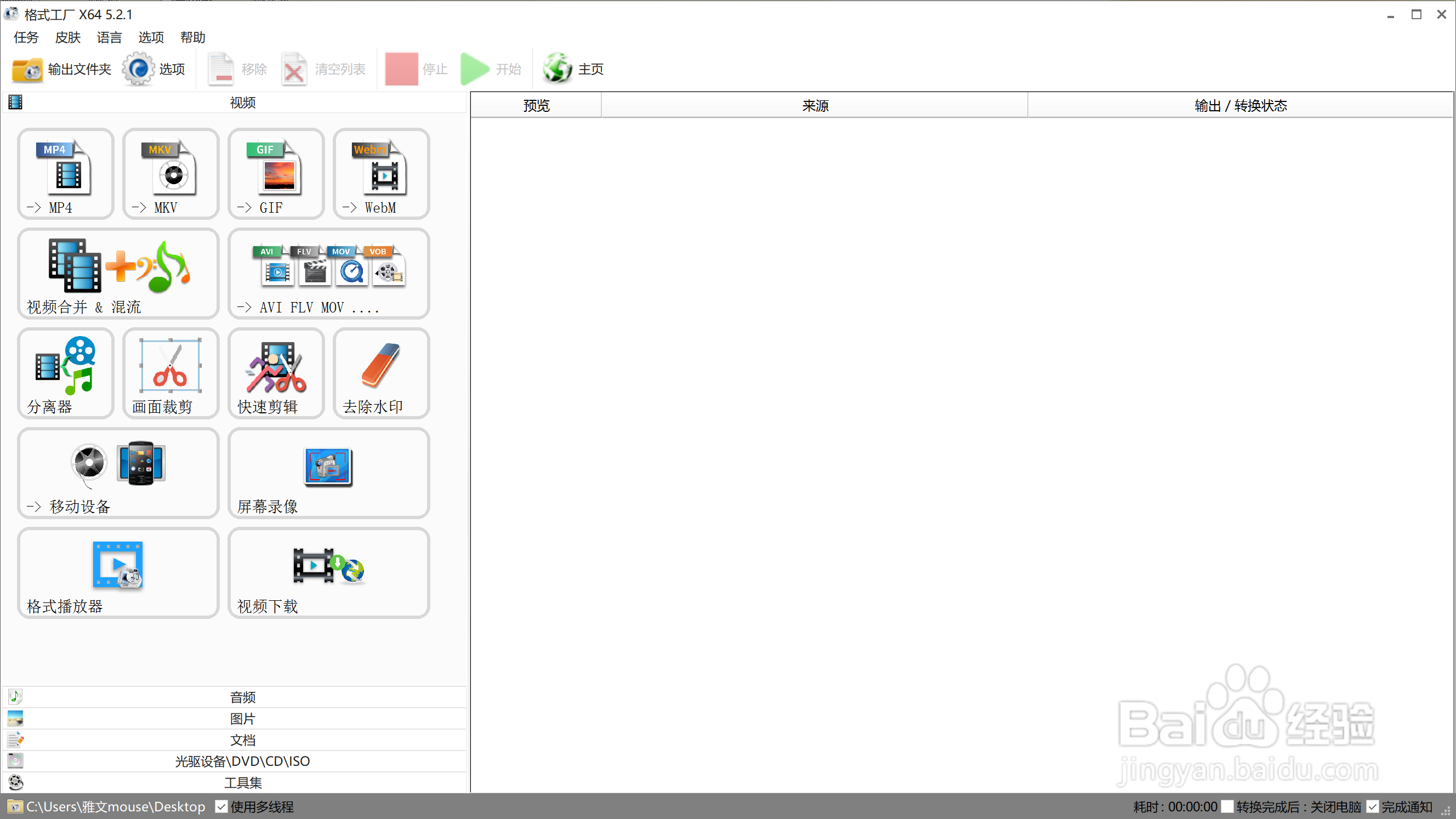Viewport: 1456px width, 819px height.
Task: Click the Preview (预览) column header
Action: [x=536, y=106]
